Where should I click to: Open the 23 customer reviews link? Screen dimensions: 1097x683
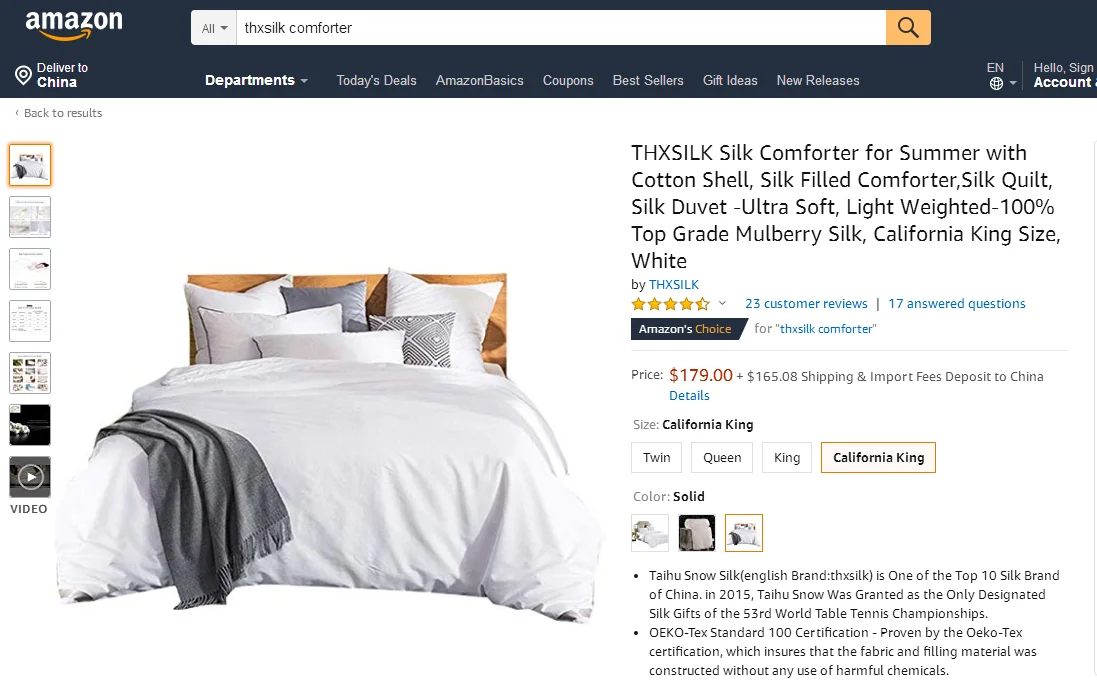tap(806, 304)
